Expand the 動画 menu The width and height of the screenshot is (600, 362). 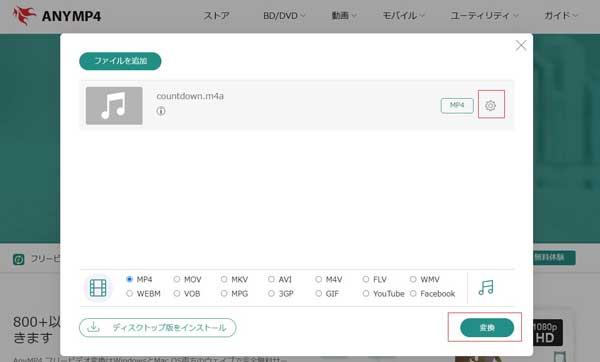[x=344, y=16]
